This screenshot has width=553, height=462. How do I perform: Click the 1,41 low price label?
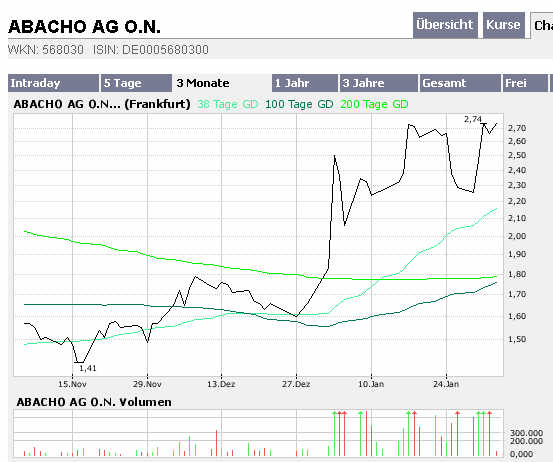coord(88,368)
